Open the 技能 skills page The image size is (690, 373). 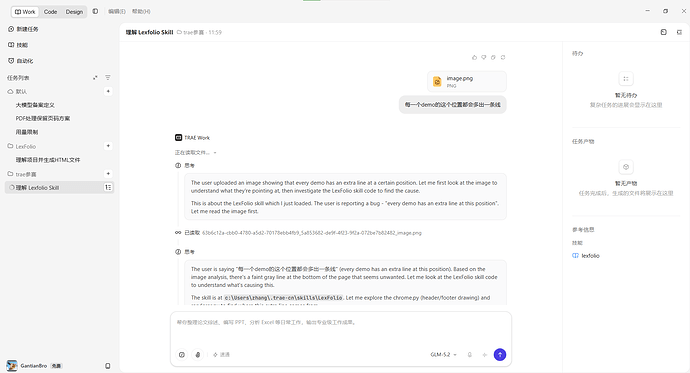click(x=18, y=45)
